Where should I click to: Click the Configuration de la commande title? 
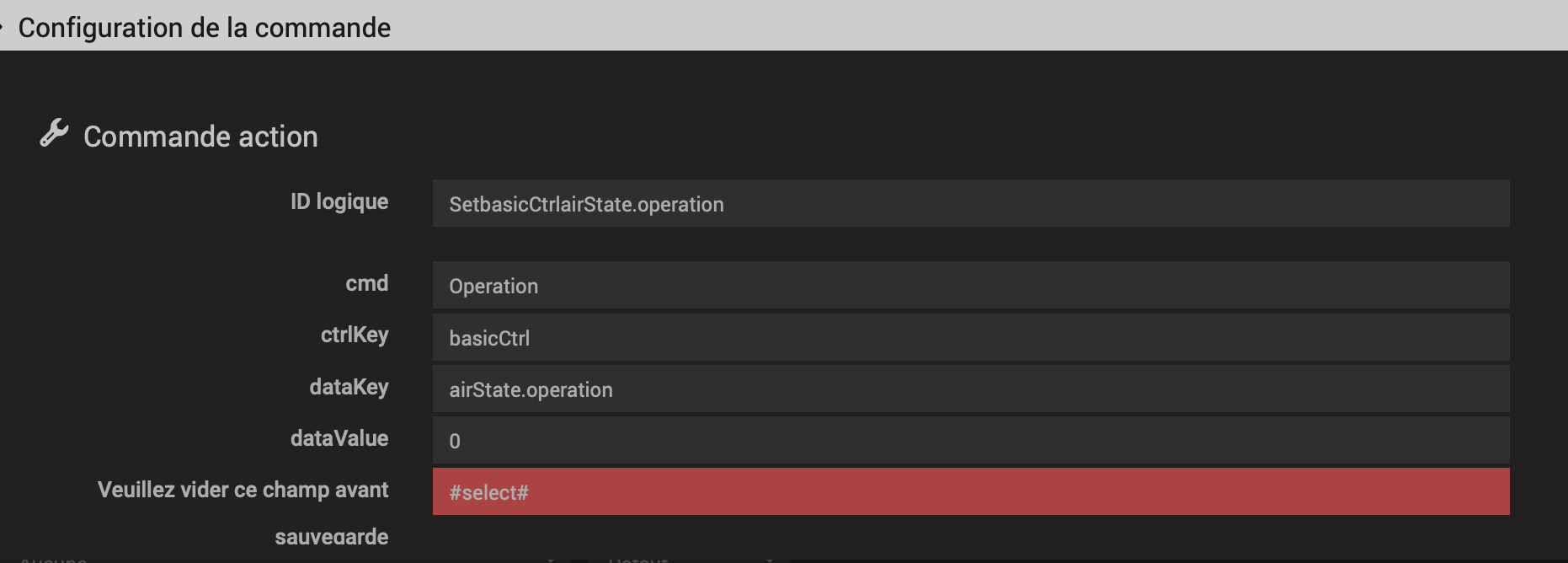(205, 28)
